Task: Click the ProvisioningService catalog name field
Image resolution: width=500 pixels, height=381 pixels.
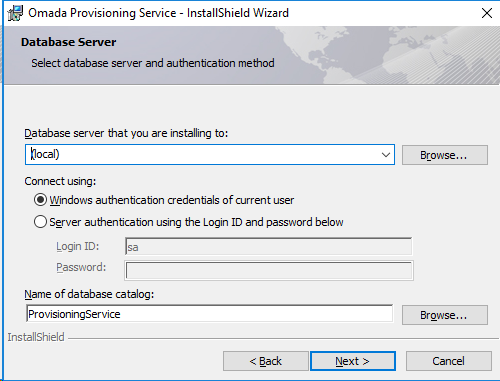Action: (209, 314)
